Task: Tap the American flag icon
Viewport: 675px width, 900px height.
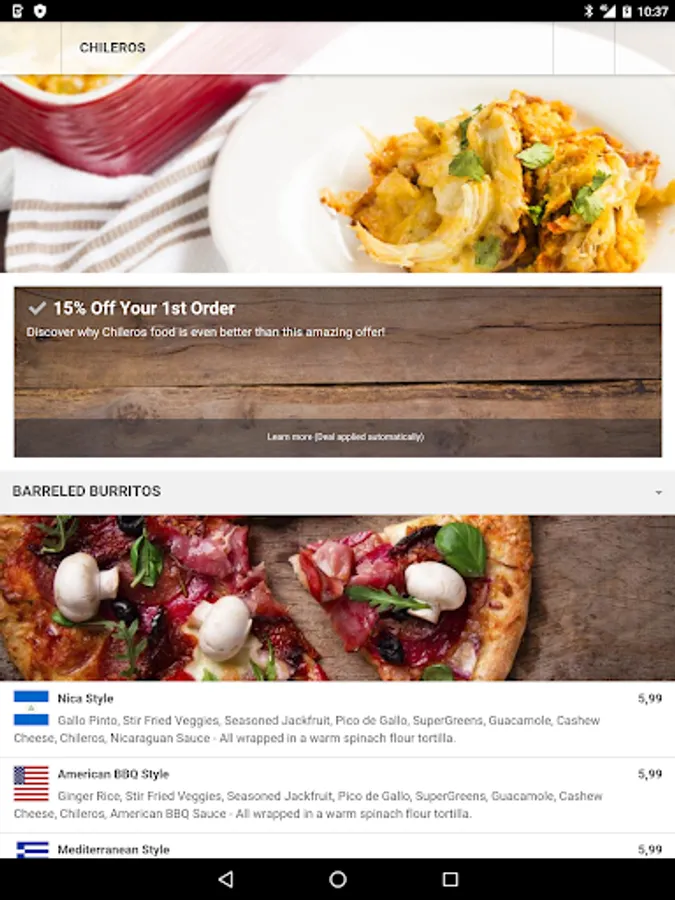Action: (x=31, y=783)
